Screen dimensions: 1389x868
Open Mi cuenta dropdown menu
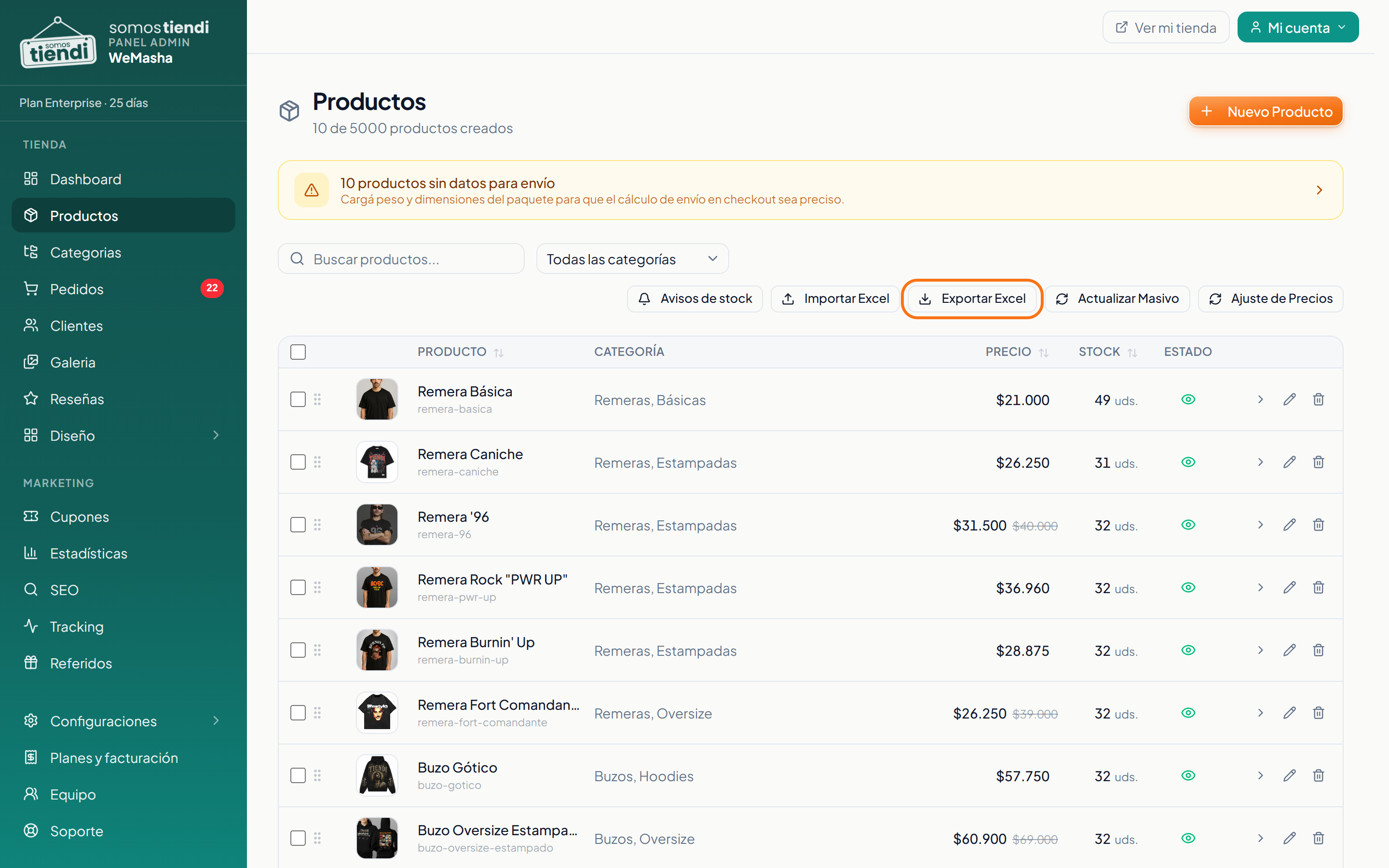coord(1298,27)
